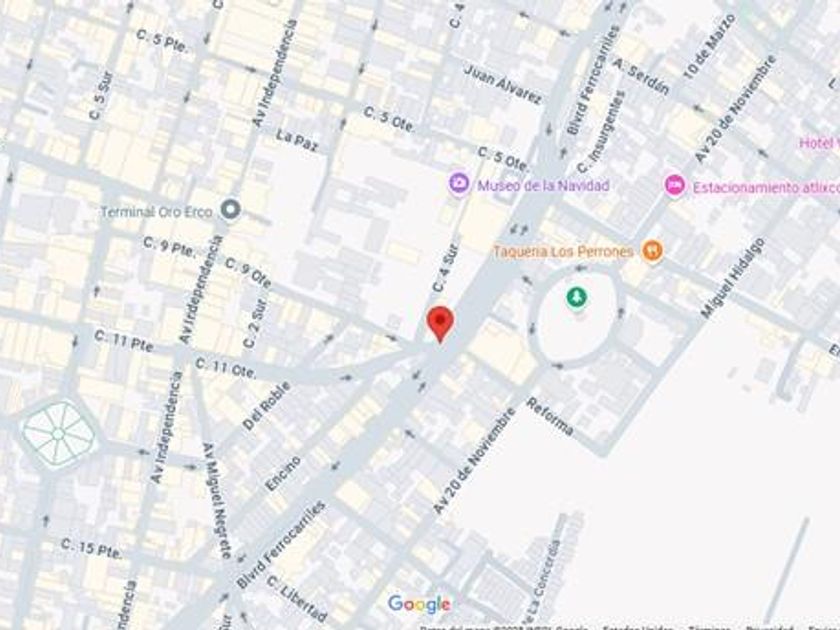Open the Museo de la Navidad camera icon
Image resolution: width=840 pixels, height=630 pixels.
459,184
